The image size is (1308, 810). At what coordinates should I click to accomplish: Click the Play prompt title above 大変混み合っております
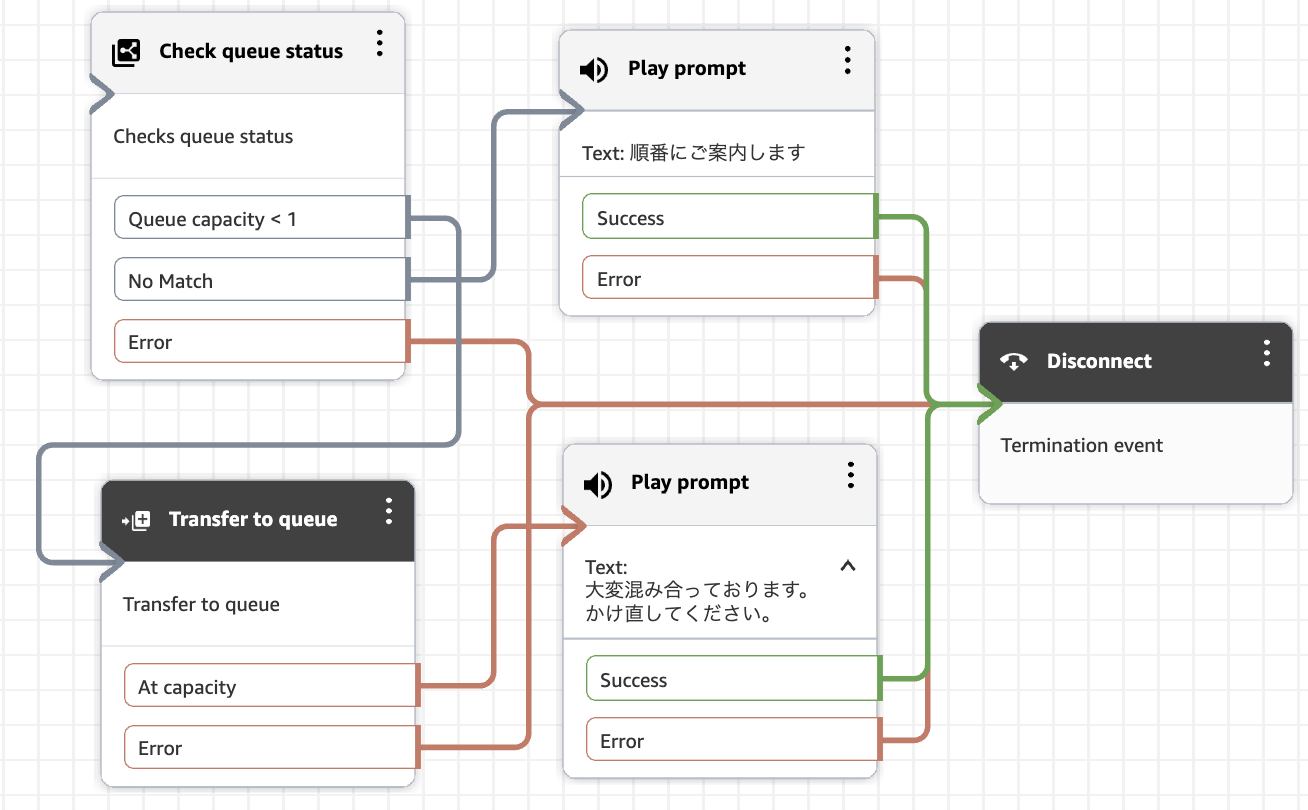tap(690, 482)
